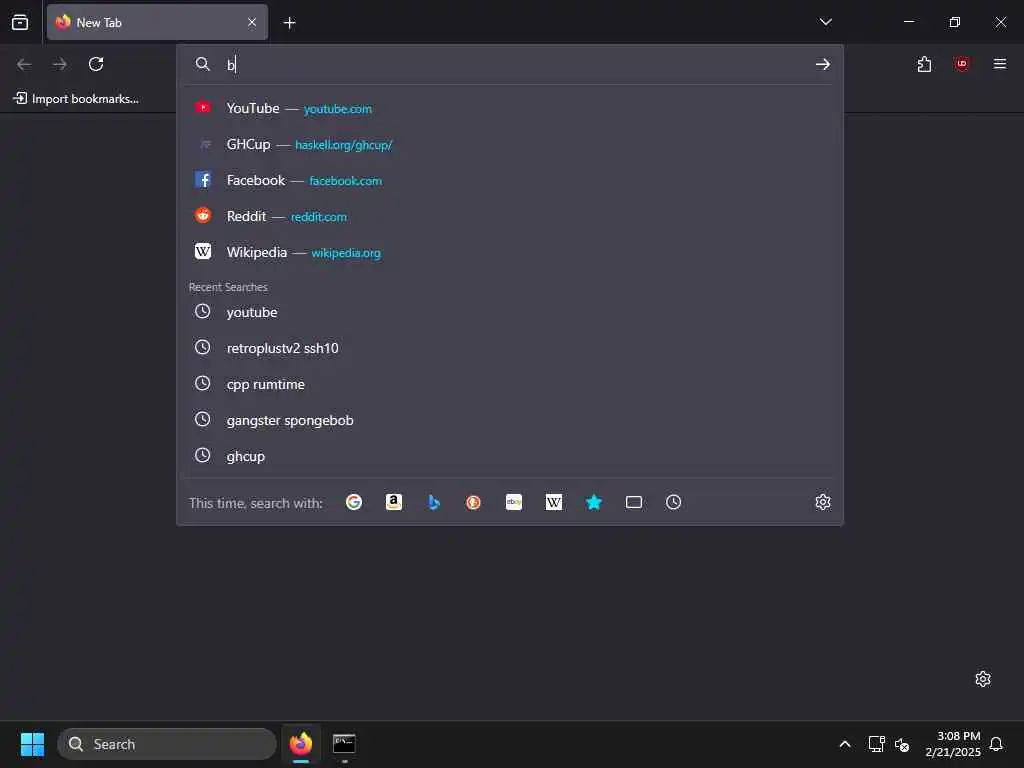This screenshot has width=1024, height=768.
Task: Select recent search 'retroplustv2 ssh10'
Action: pos(510,348)
